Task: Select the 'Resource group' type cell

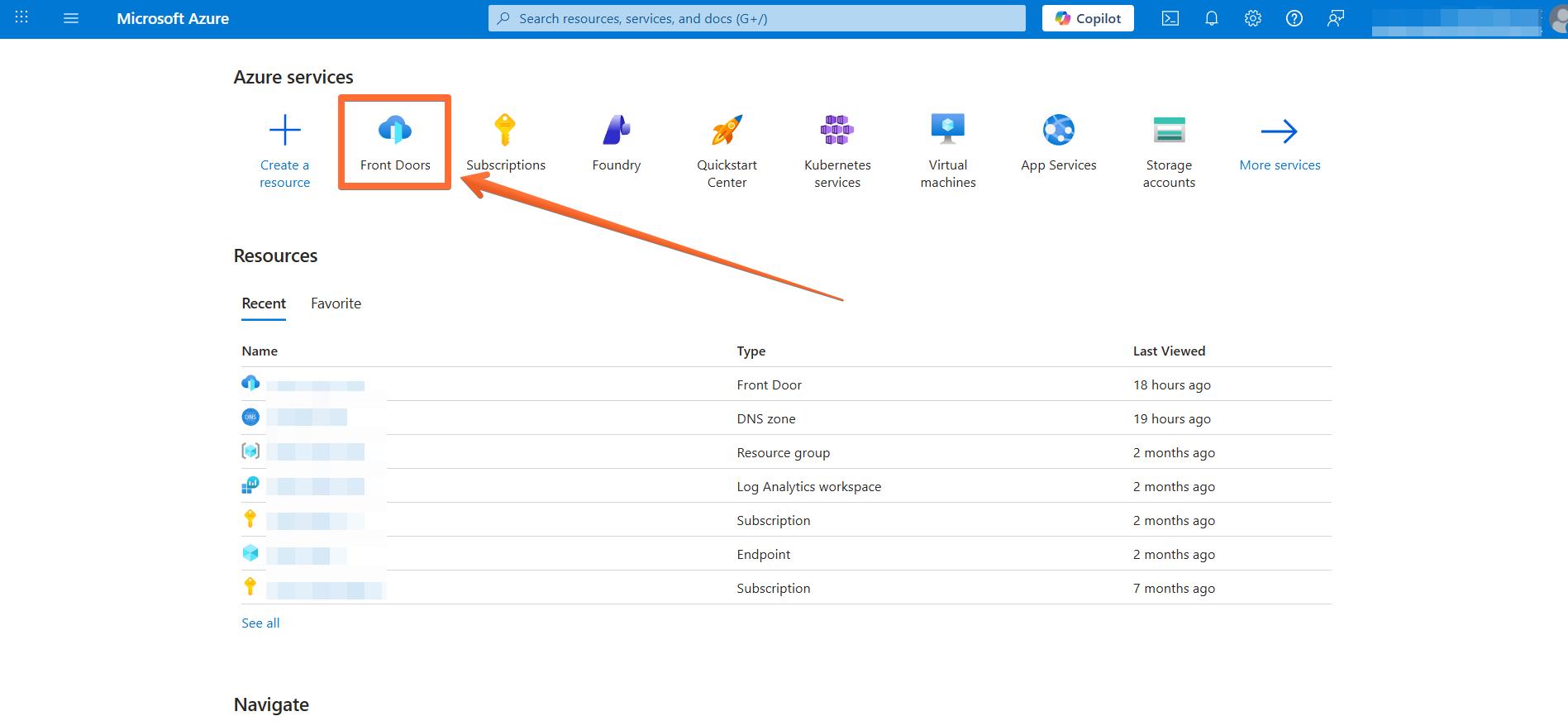Action: tap(784, 453)
